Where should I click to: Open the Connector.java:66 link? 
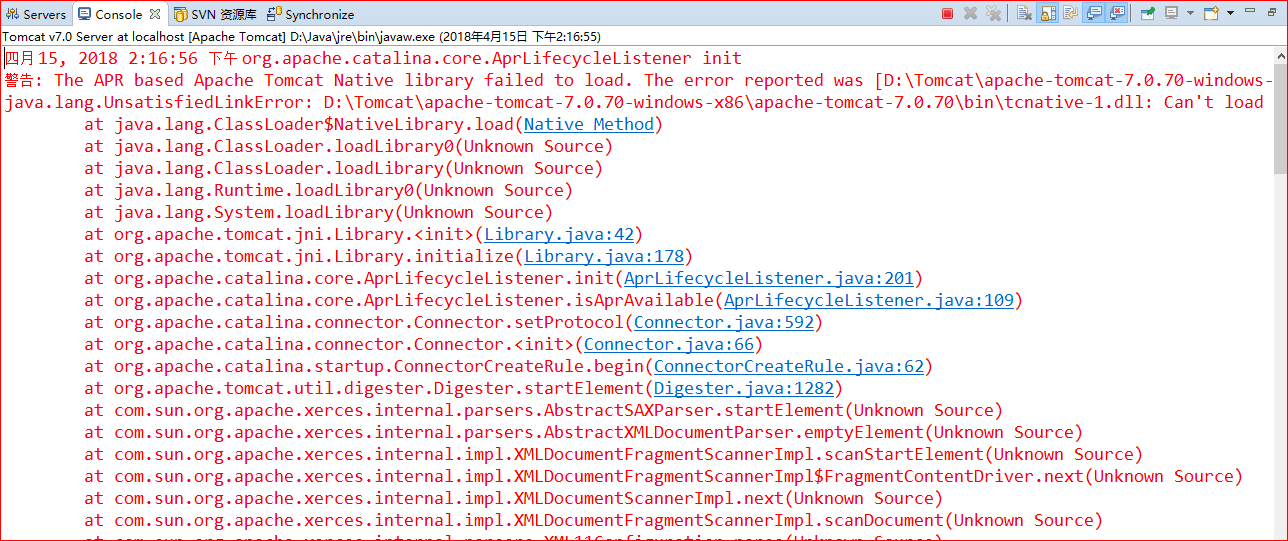669,345
